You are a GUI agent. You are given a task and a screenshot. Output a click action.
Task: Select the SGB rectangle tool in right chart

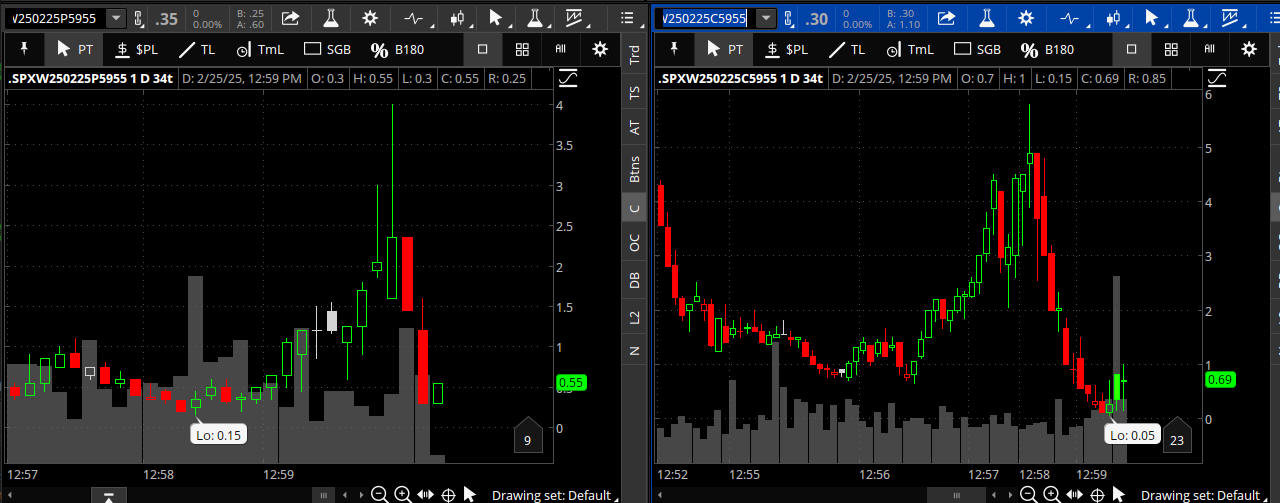[977, 49]
